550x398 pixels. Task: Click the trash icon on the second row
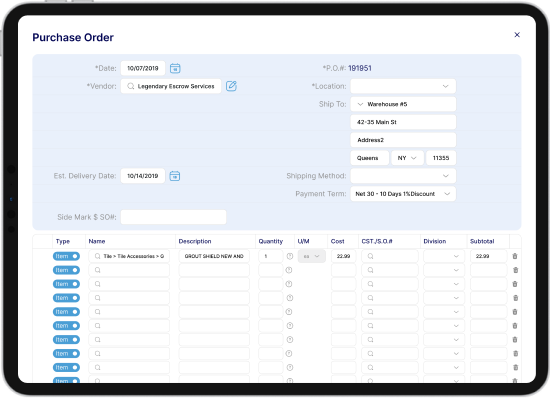[515, 270]
